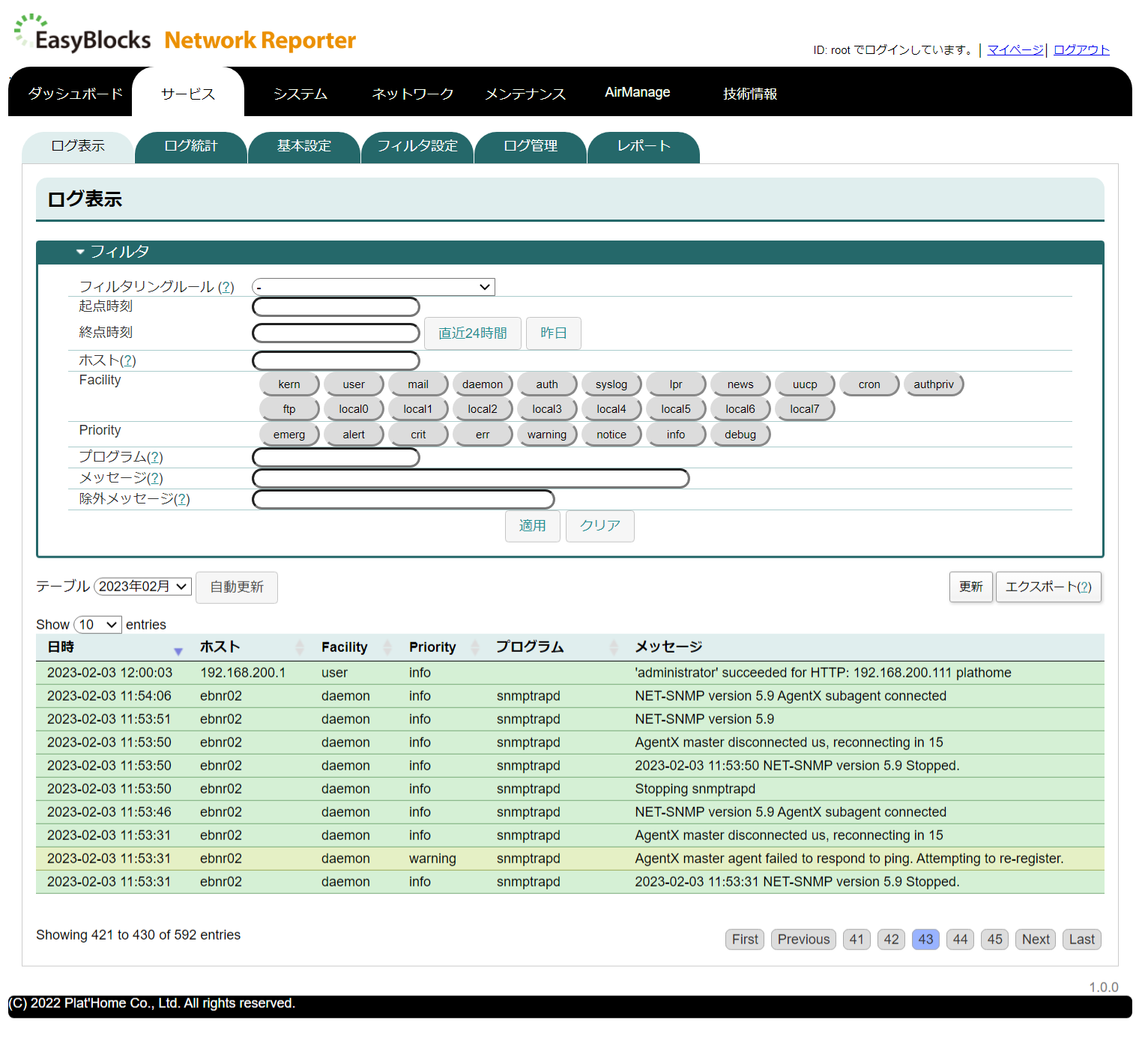This screenshot has height=1064, width=1142.
Task: Toggle mail facility filter
Action: coord(418,384)
